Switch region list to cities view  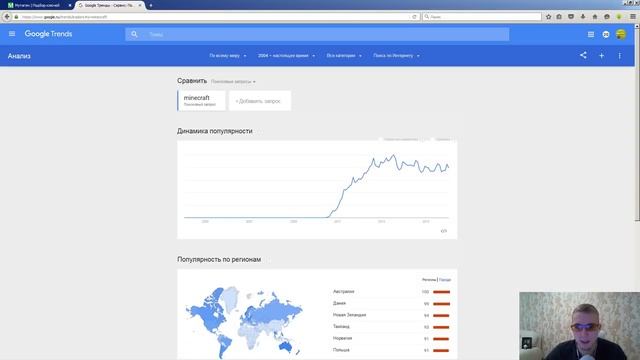click(x=445, y=280)
